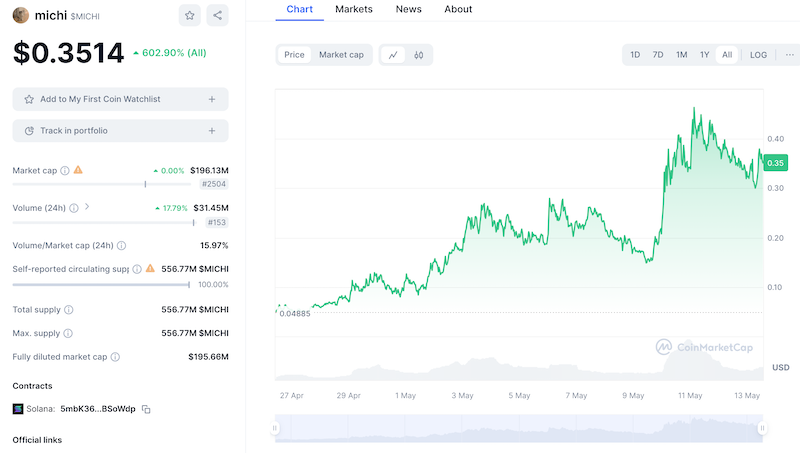Screen dimensions: 800x453
Task: Select the line chart view icon
Action: (393, 55)
